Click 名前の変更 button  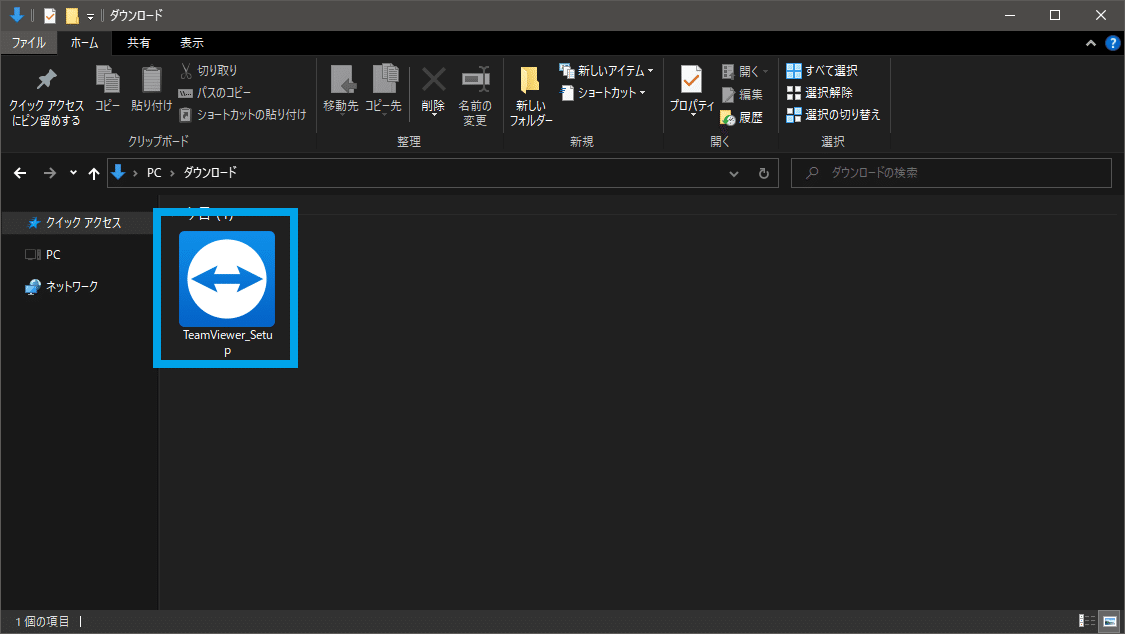pyautogui.click(x=475, y=96)
